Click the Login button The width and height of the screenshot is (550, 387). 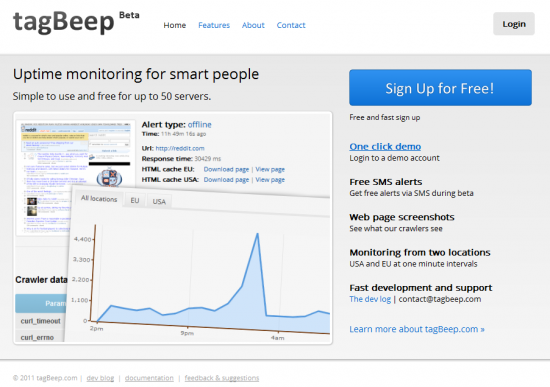514,24
